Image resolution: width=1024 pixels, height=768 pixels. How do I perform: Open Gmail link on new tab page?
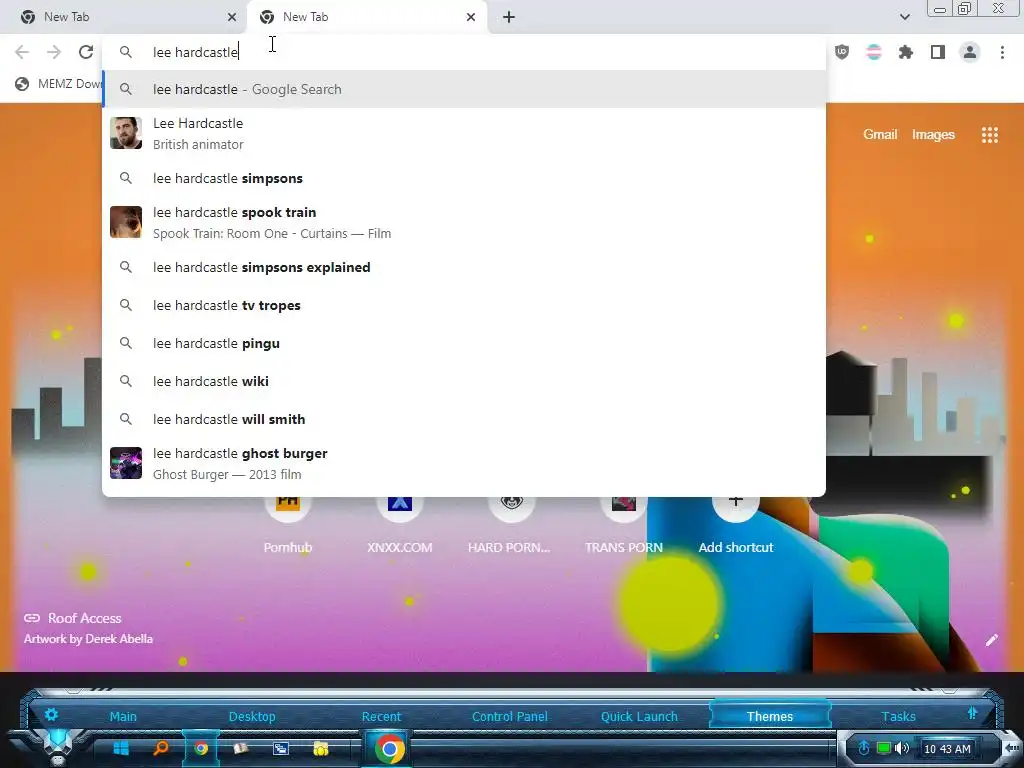(x=880, y=135)
